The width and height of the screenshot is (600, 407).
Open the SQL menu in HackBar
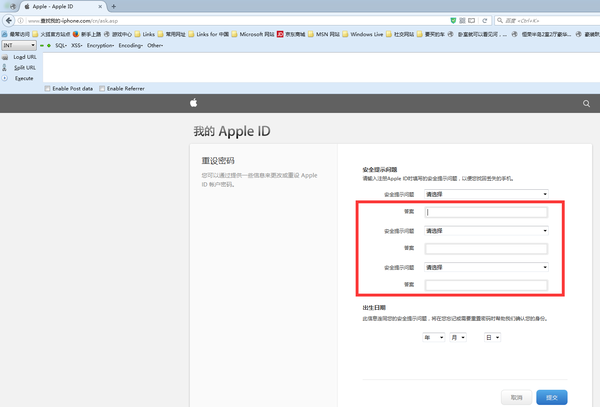(61, 46)
